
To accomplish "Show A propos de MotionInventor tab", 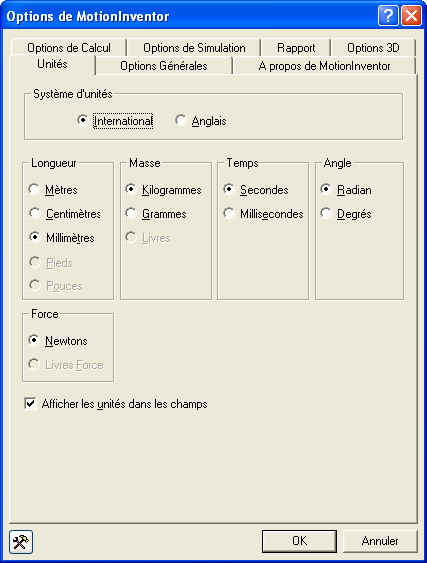I will [x=324, y=66].
